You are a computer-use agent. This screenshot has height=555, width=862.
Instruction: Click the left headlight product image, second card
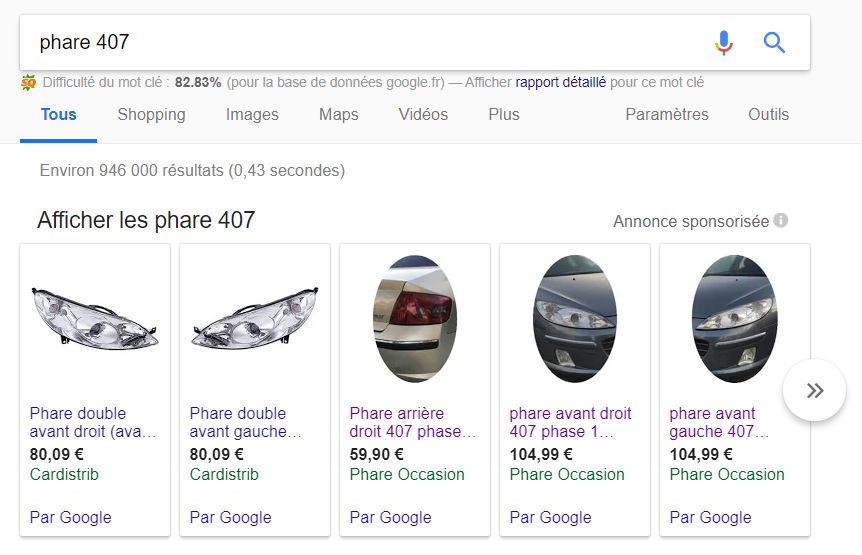click(x=255, y=319)
